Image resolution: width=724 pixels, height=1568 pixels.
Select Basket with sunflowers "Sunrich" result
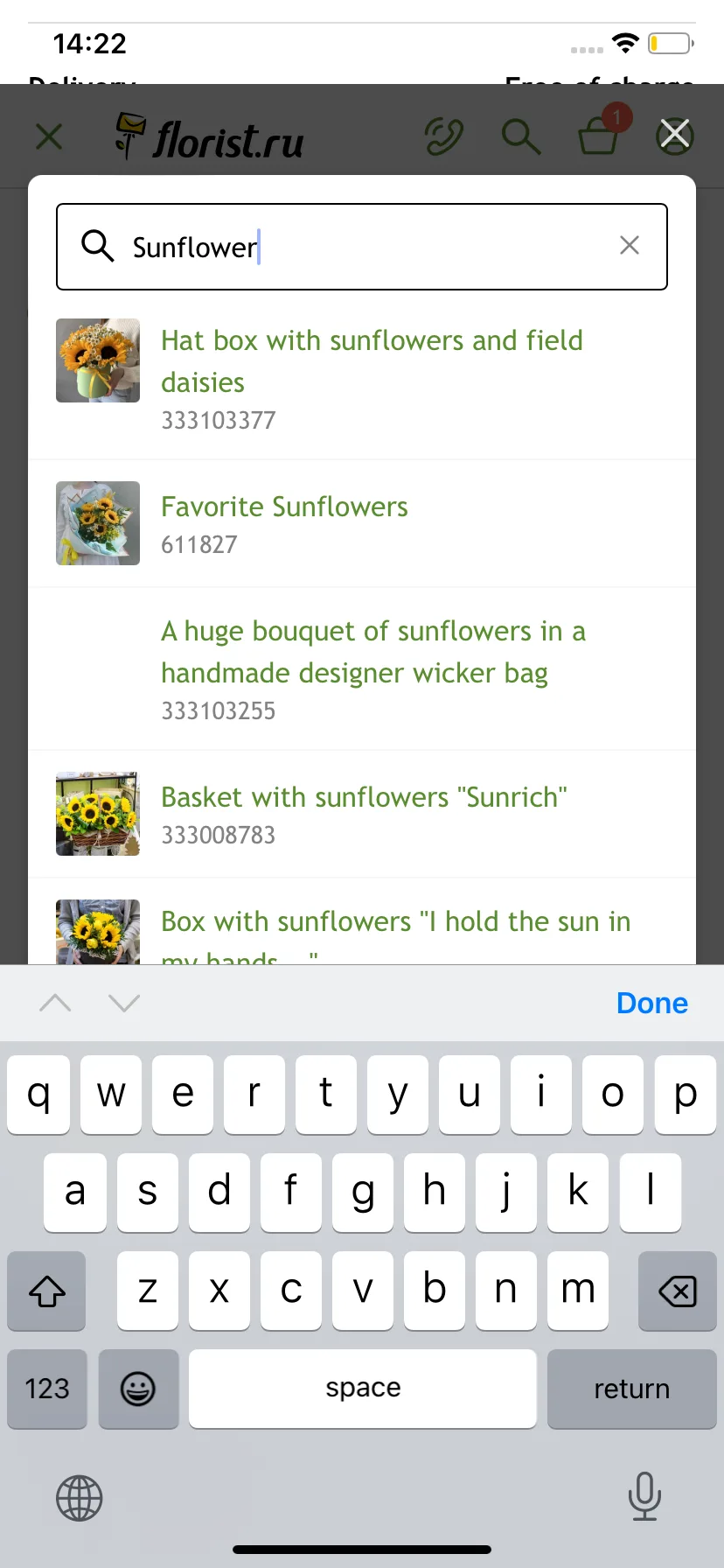pos(362,814)
